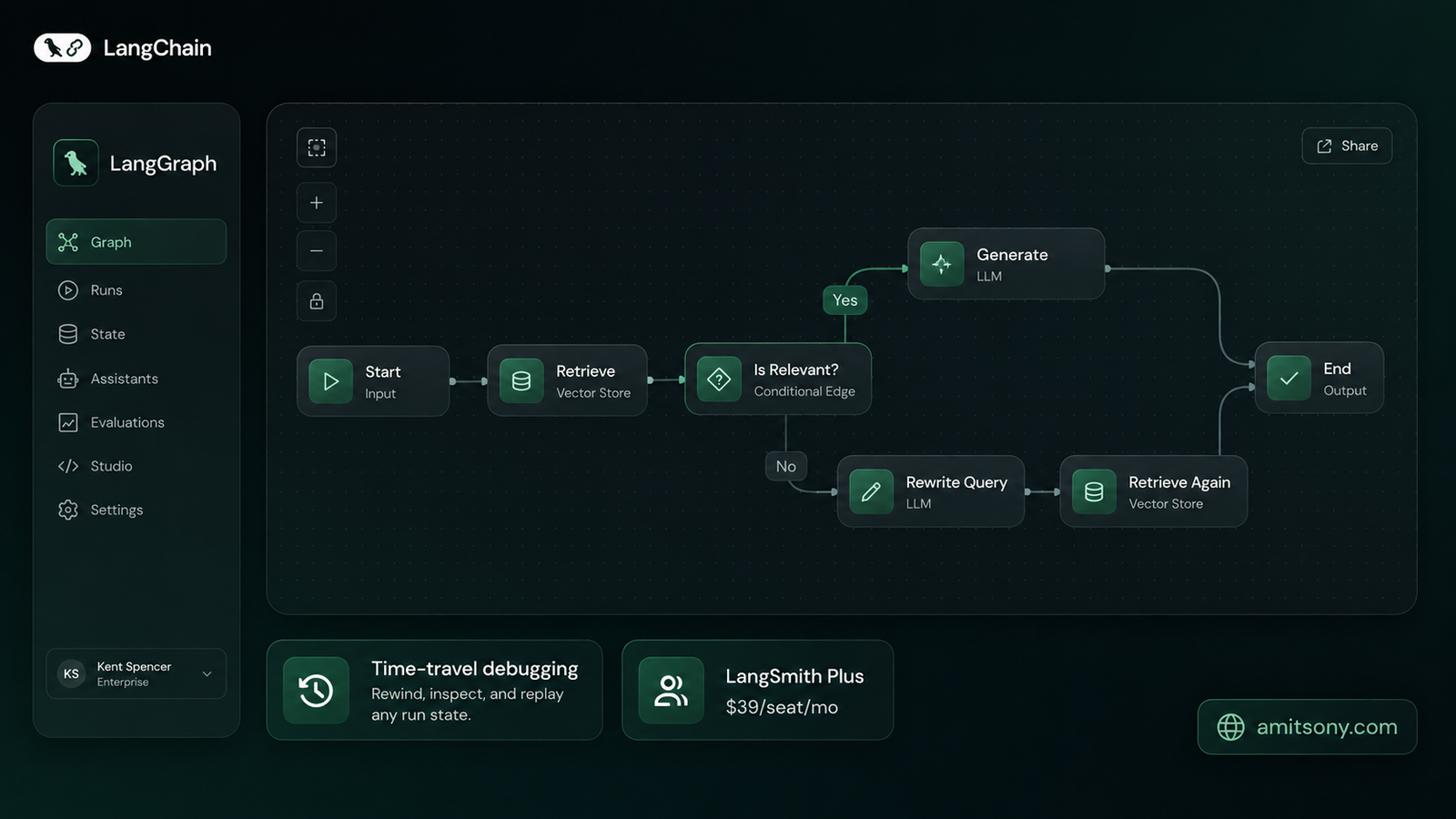The height and width of the screenshot is (819, 1456).
Task: Open Settings in the sidebar
Action: 136,510
